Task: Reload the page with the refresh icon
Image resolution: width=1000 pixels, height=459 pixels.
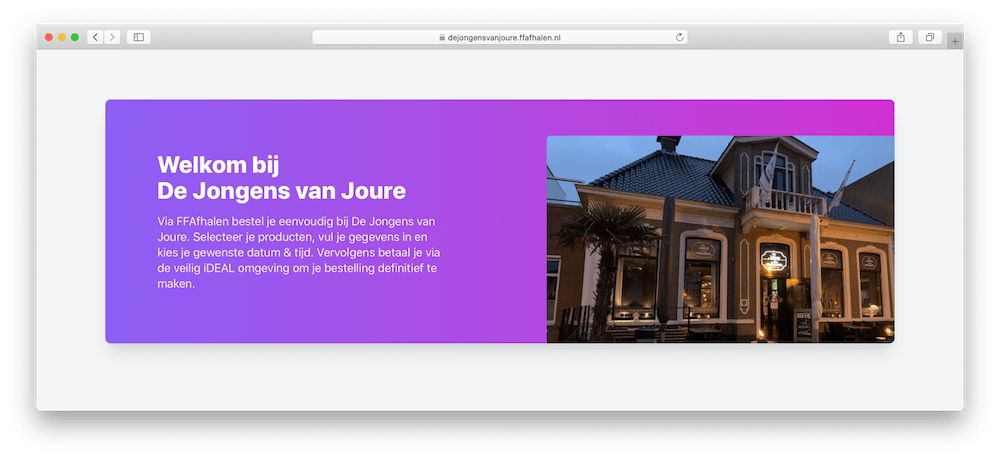Action: (680, 38)
